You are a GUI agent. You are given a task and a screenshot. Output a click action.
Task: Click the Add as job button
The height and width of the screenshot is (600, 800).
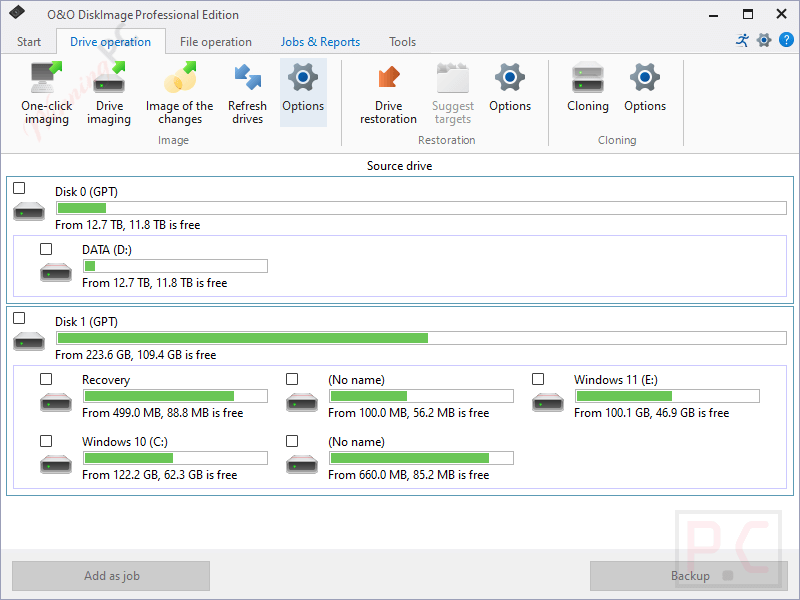[111, 576]
